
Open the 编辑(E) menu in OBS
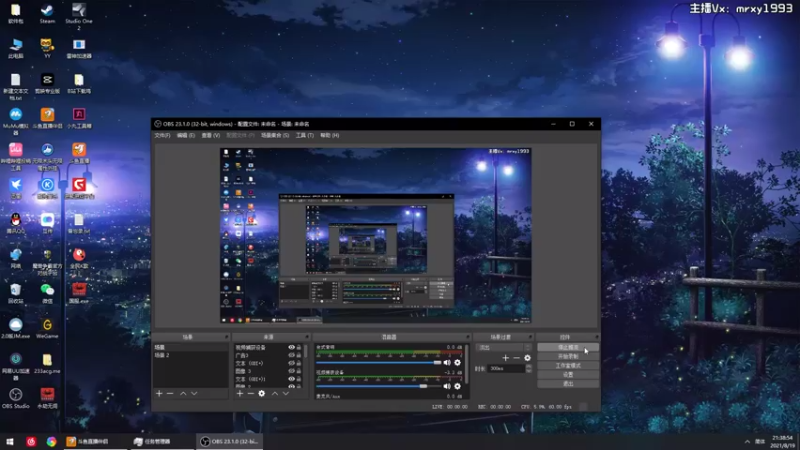186,136
